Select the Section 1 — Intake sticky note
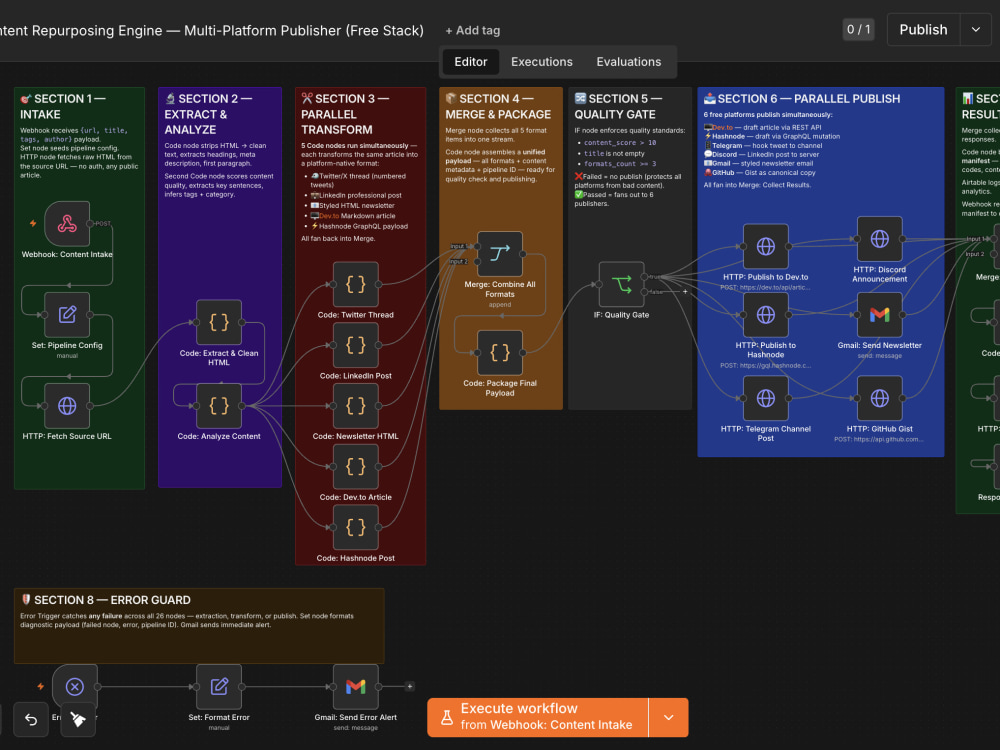1000x750 pixels. point(79,288)
